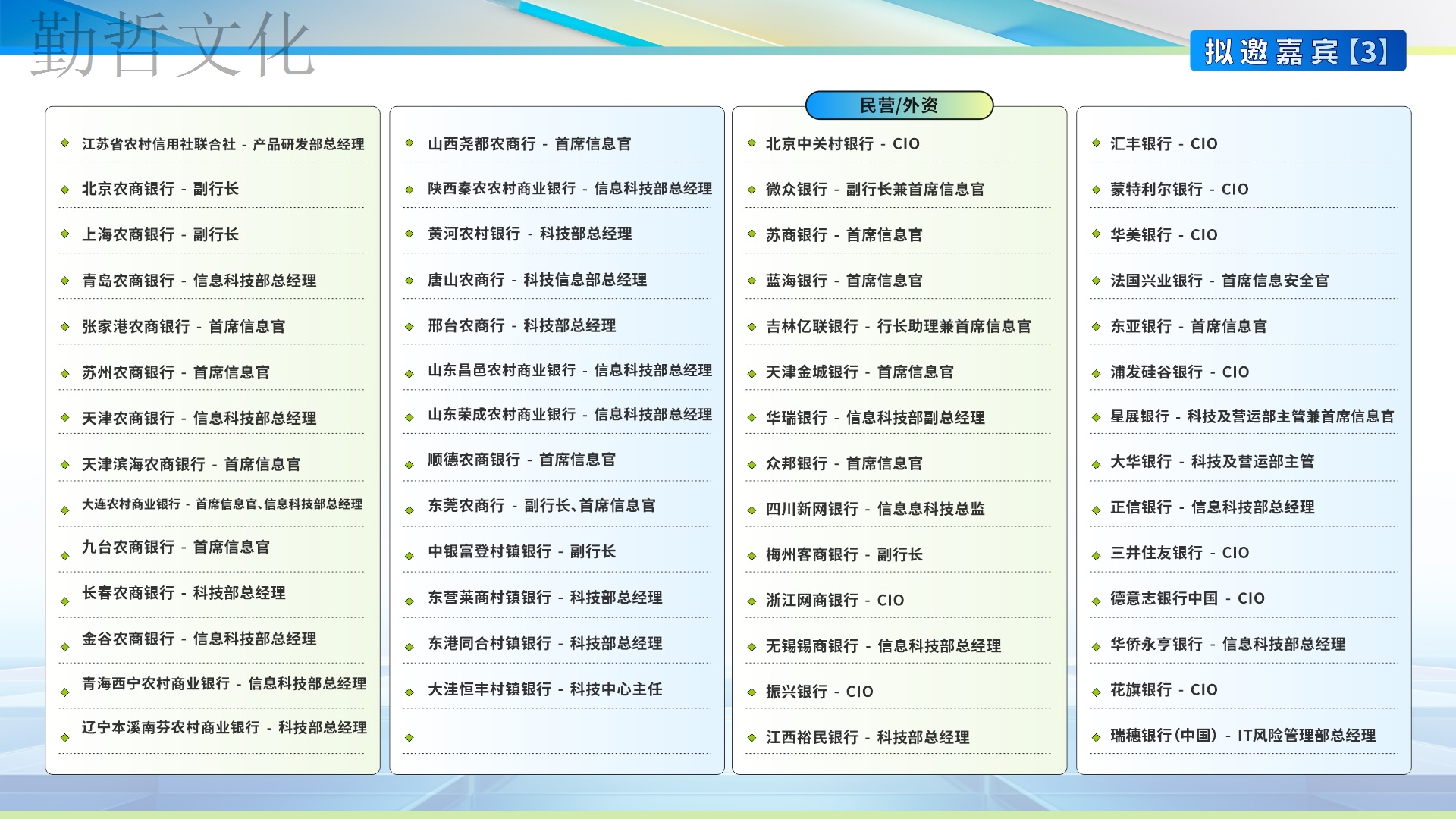Click 华侨永亨银行 - 信息科技部总经理
Screen dimensions: 1456x819
(x=1228, y=644)
